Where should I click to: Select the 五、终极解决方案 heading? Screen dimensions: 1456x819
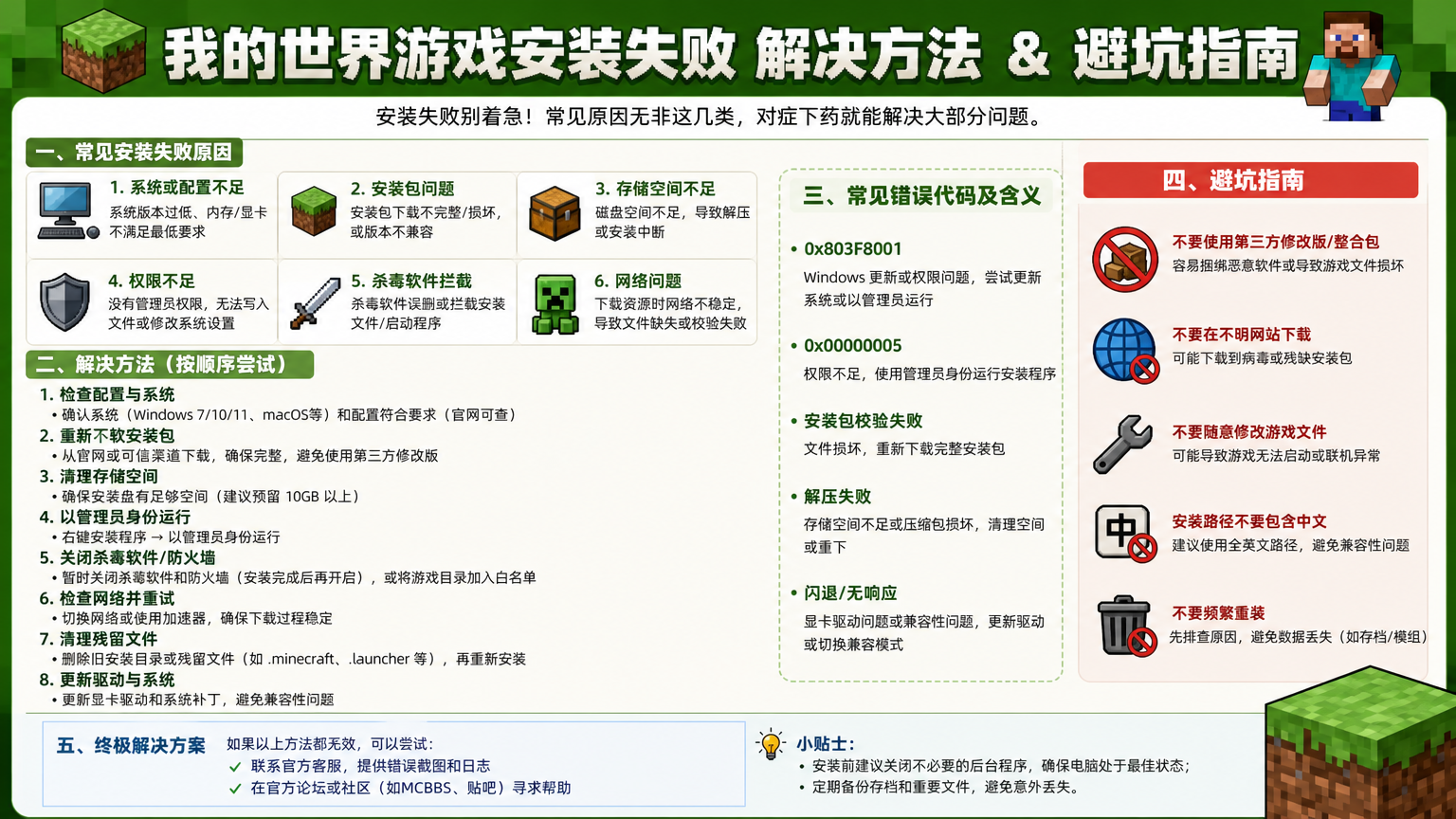coord(131,746)
